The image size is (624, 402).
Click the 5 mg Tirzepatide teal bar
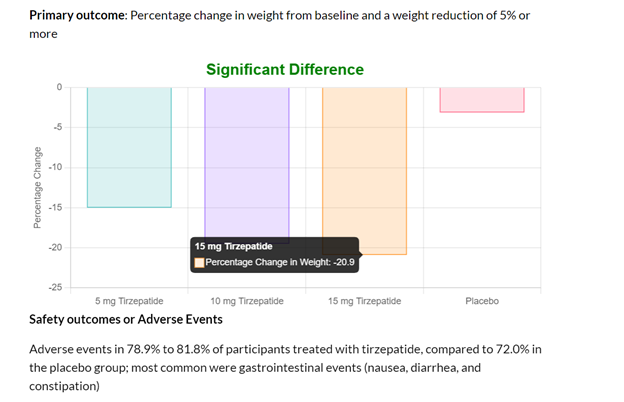(x=129, y=147)
